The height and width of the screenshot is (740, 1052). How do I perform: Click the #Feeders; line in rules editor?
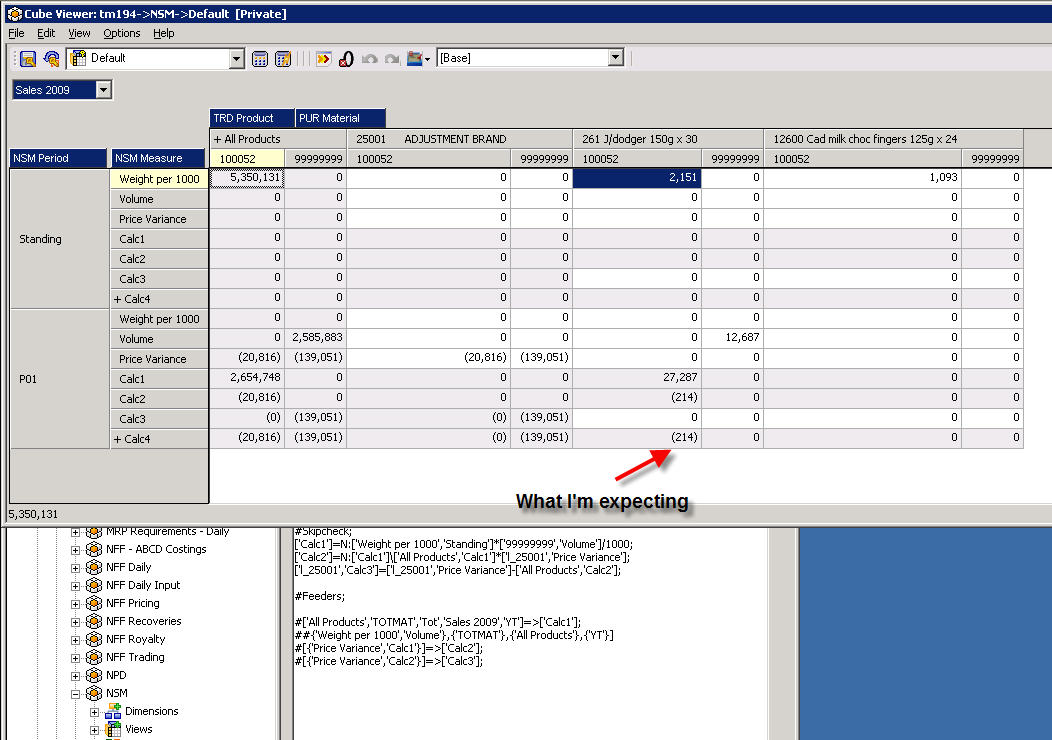tap(319, 596)
